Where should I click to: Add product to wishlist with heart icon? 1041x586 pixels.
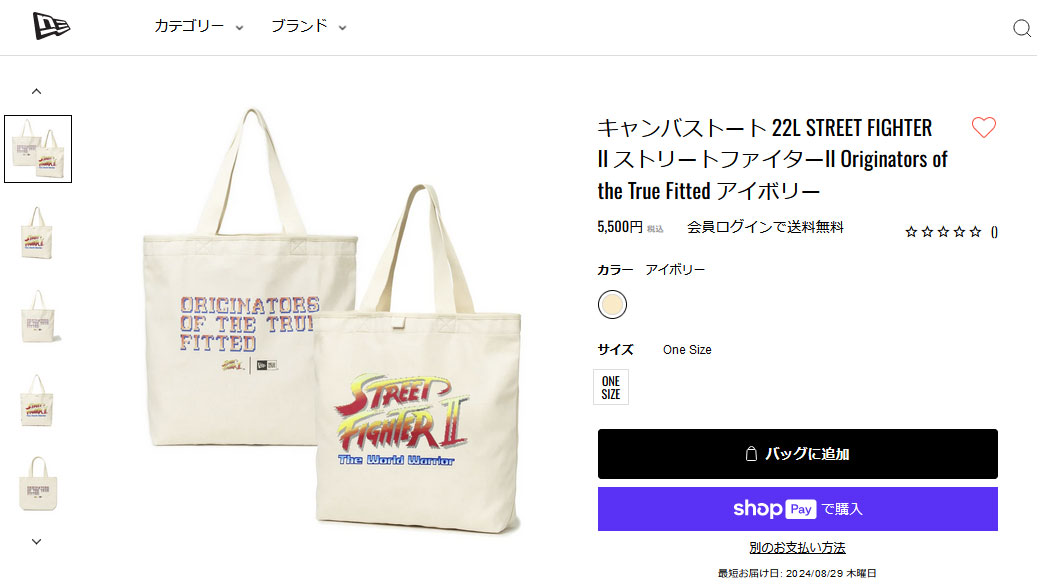click(983, 127)
